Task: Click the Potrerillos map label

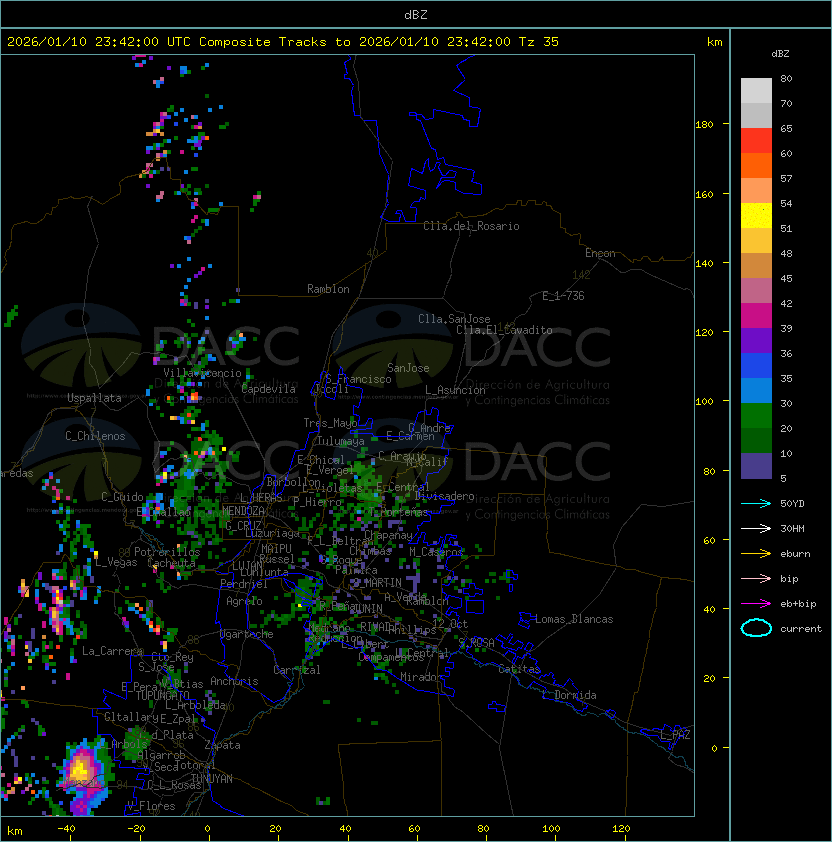Action: tap(167, 552)
